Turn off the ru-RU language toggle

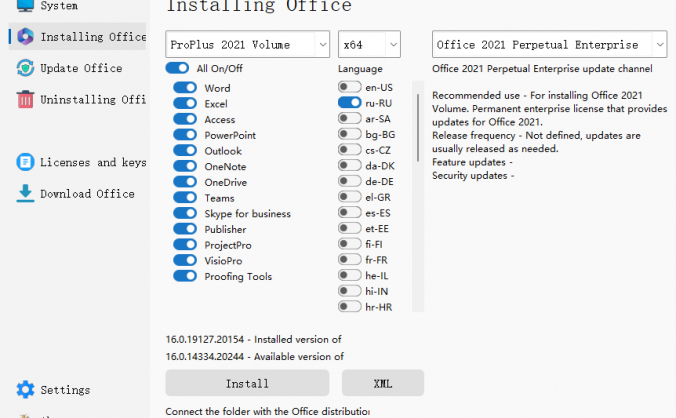tap(350, 103)
